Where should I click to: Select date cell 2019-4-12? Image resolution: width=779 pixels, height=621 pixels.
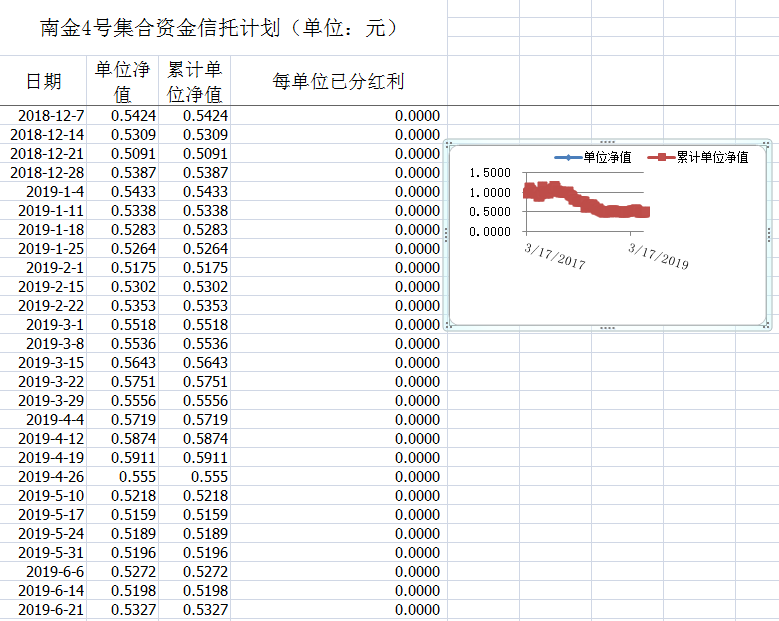click(43, 439)
